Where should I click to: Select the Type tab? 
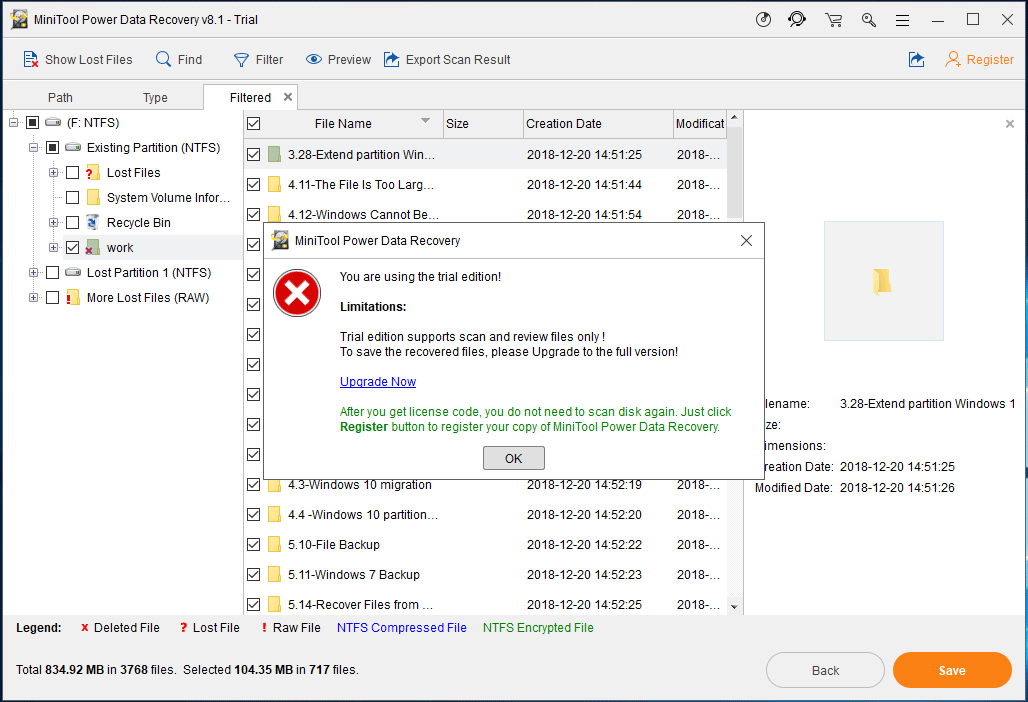pyautogui.click(x=155, y=97)
